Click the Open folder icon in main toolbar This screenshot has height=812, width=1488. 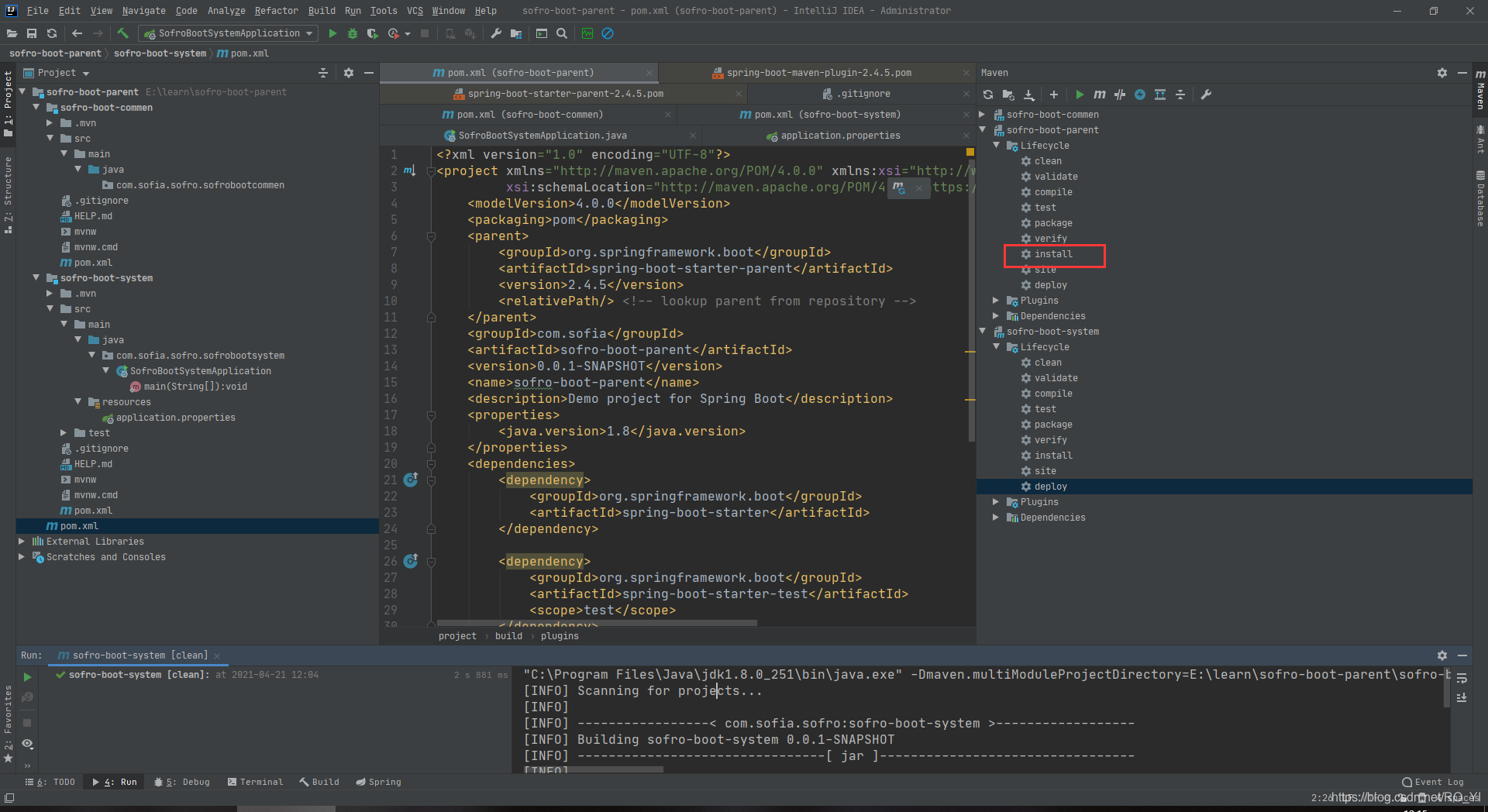tap(12, 33)
